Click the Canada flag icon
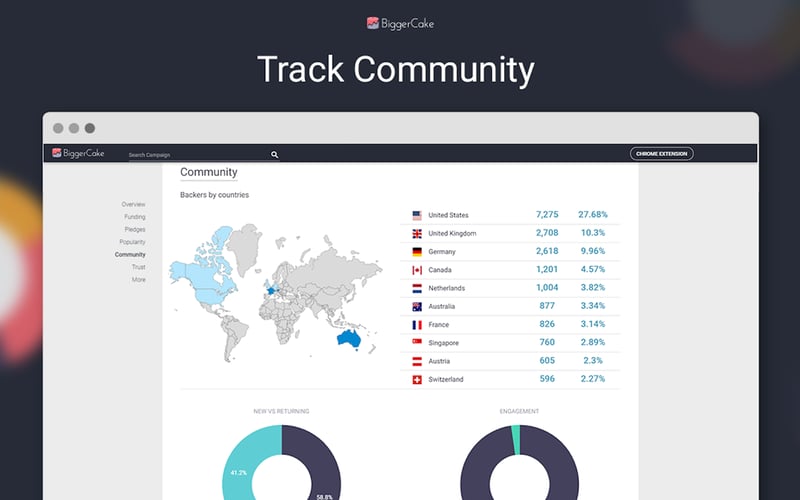 pyautogui.click(x=417, y=270)
